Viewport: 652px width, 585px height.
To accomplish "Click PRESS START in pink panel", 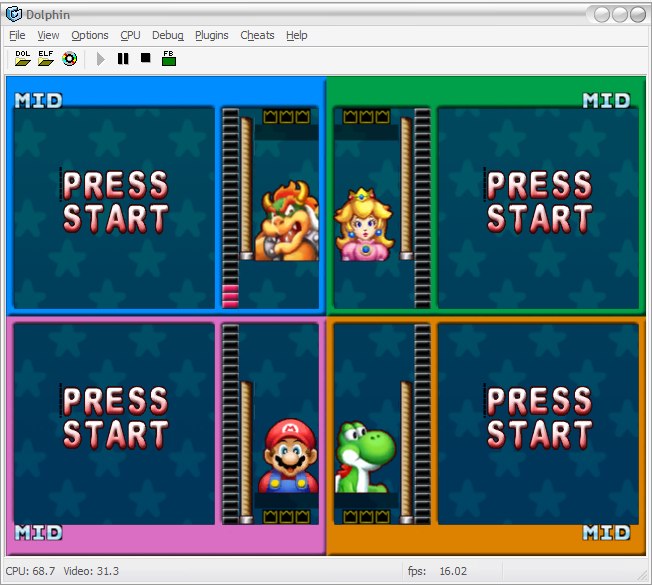I will coord(115,418).
